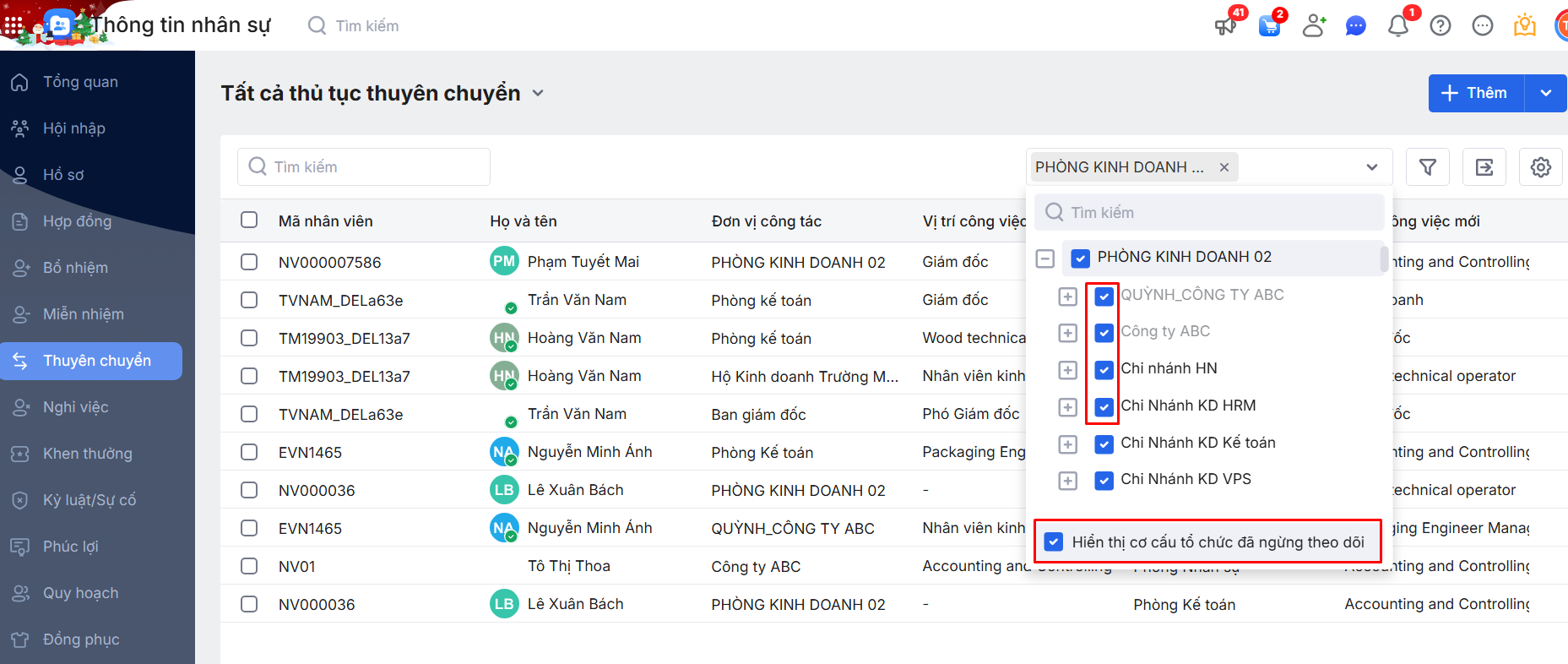Viewport: 1568px width, 664px height.
Task: Click the export icon button
Action: [1484, 167]
